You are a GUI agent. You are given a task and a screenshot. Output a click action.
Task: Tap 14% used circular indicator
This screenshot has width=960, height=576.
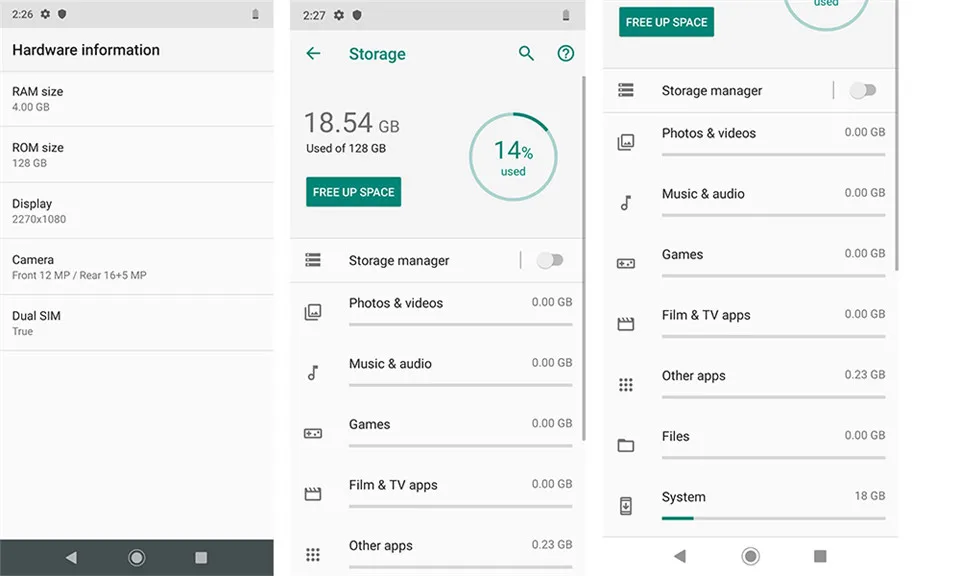coord(513,157)
